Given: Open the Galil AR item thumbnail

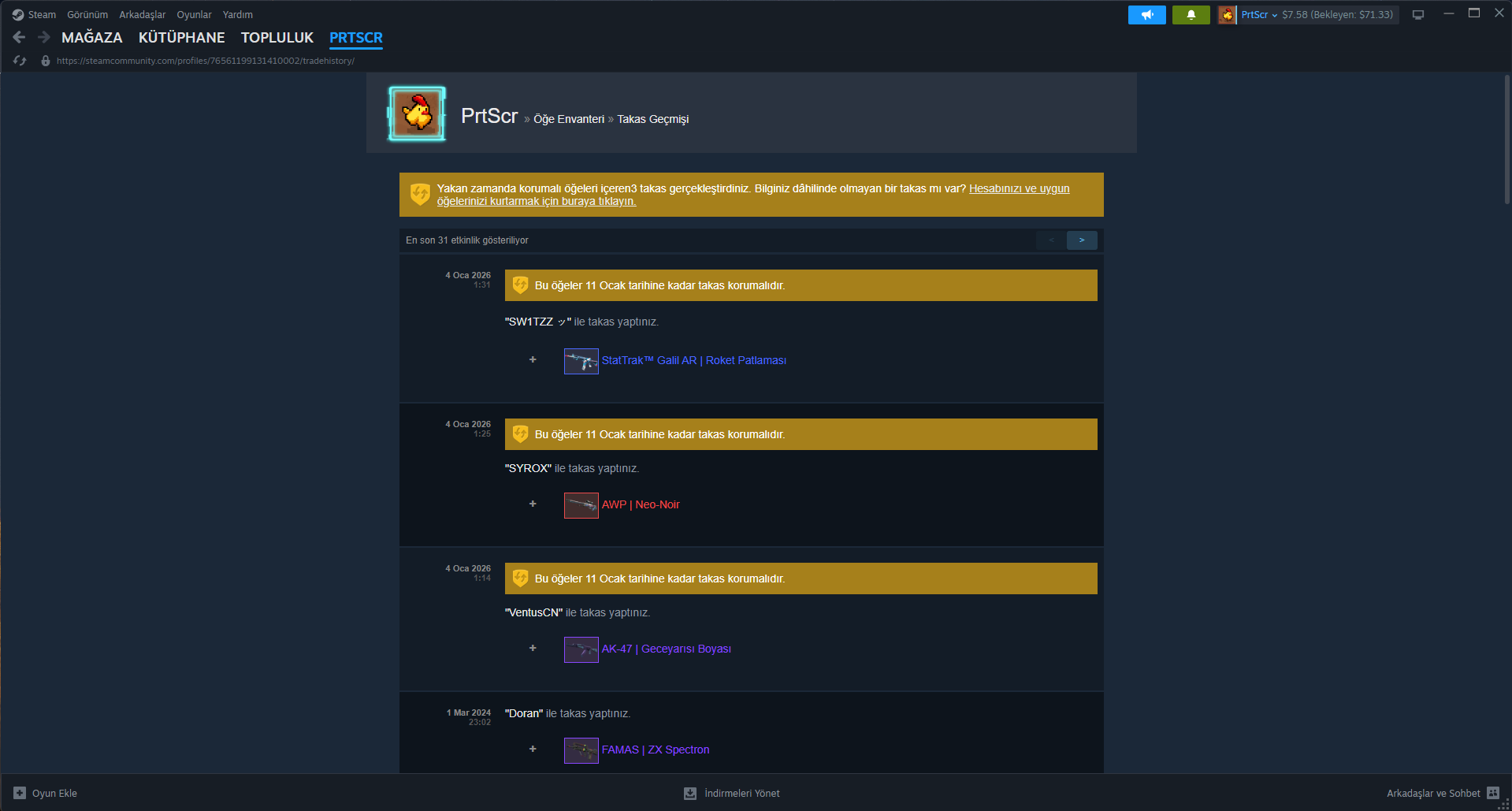Looking at the screenshot, I should point(581,361).
